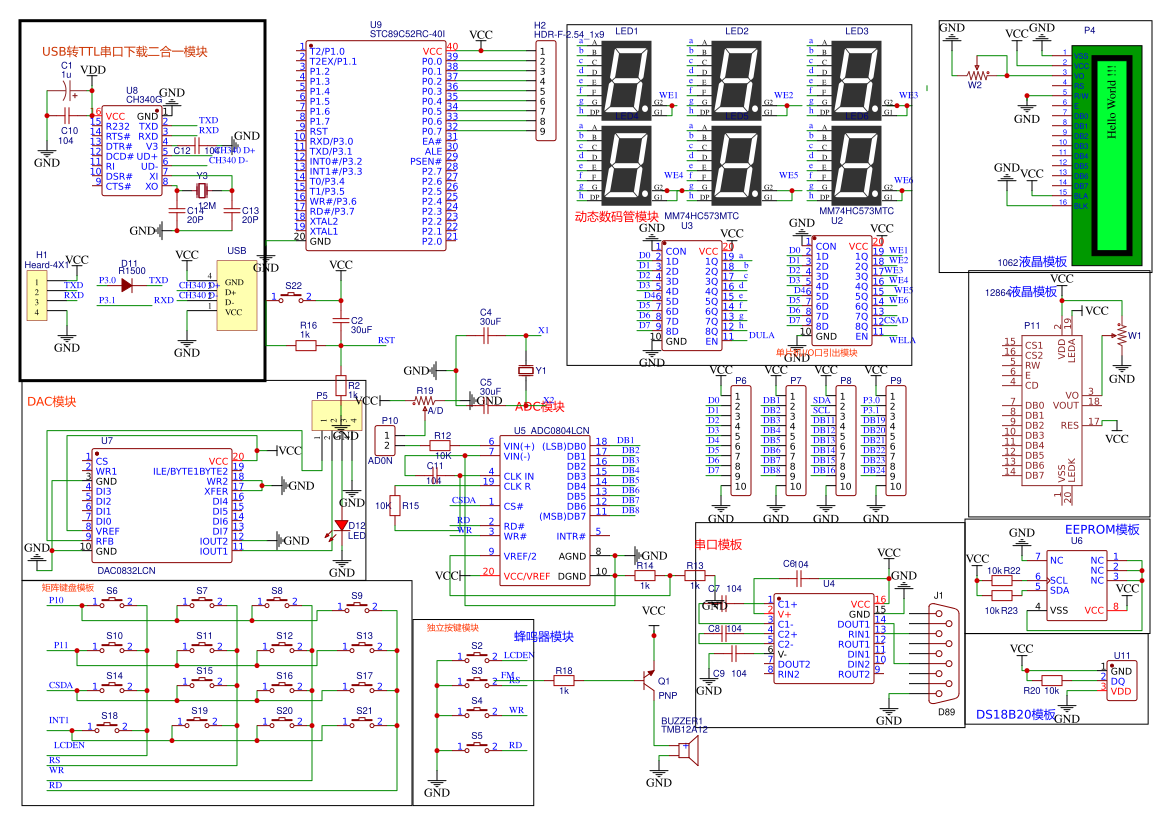Select the P11 12864 LCD connector block
Image resolution: width=1169 pixels, height=827 pixels.
pyautogui.click(x=1050, y=409)
